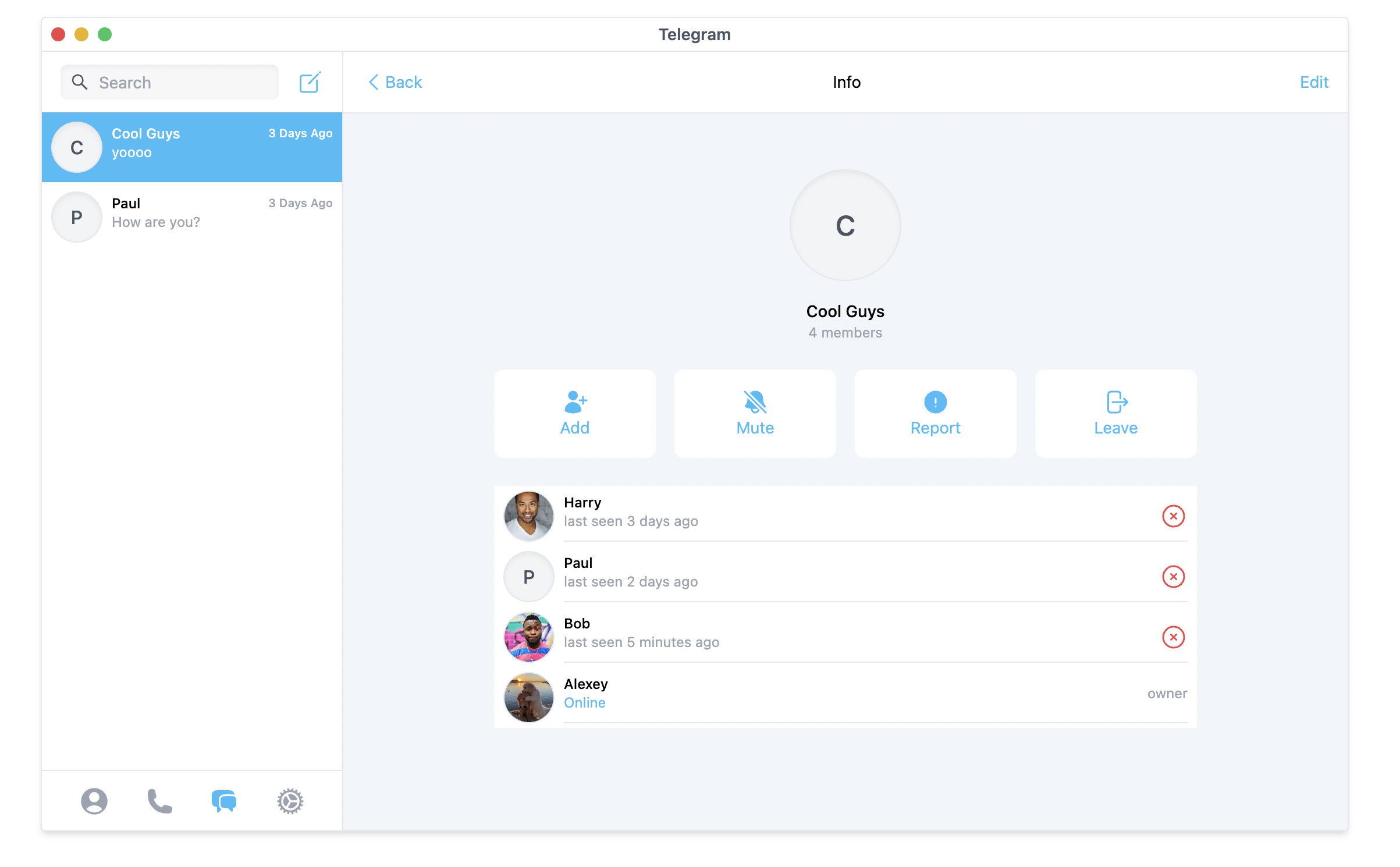Select the Alexey member row name
This screenshot has height=867, width=1400.
click(x=586, y=684)
